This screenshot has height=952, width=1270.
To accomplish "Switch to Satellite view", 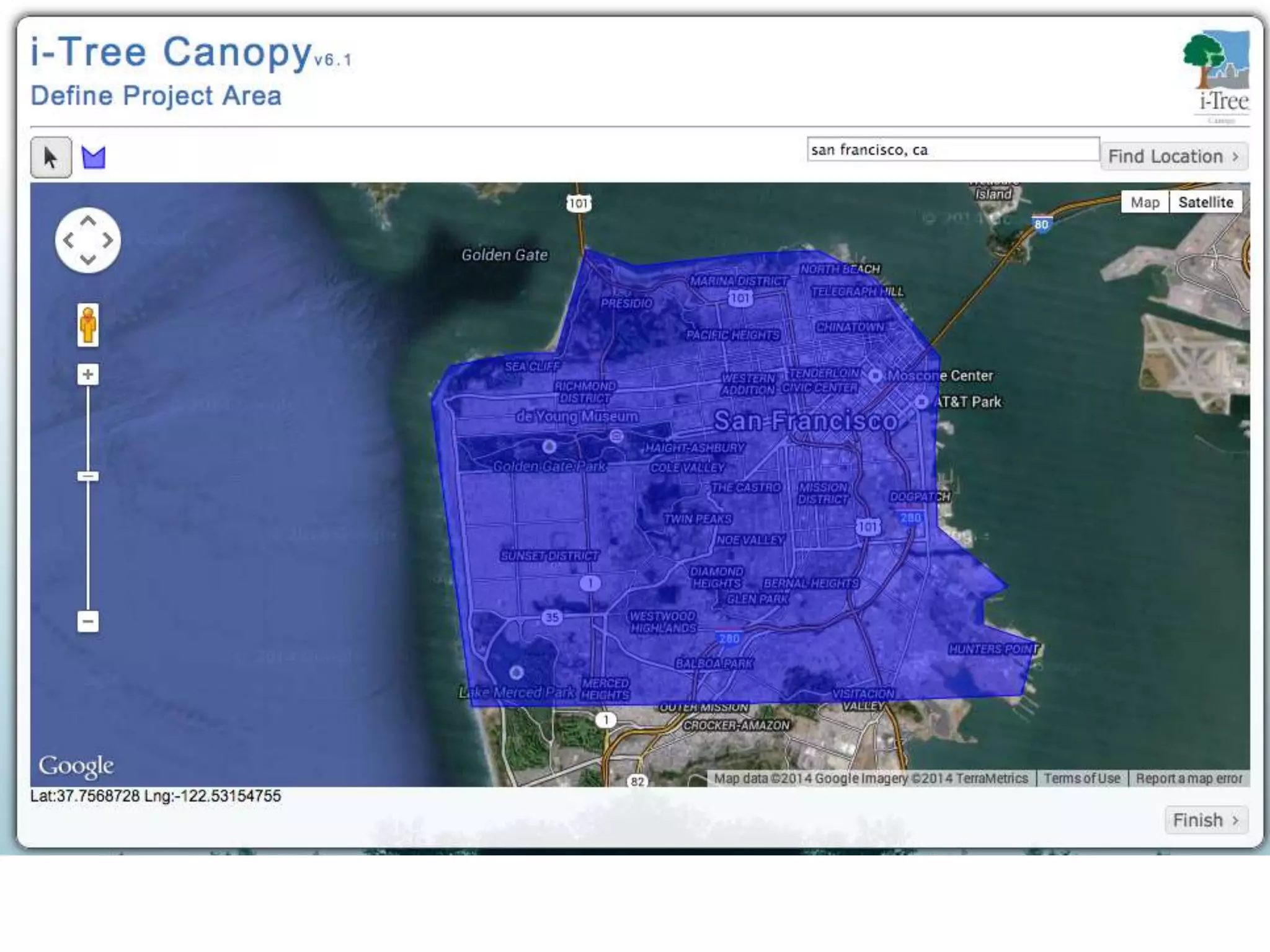I will [x=1206, y=203].
